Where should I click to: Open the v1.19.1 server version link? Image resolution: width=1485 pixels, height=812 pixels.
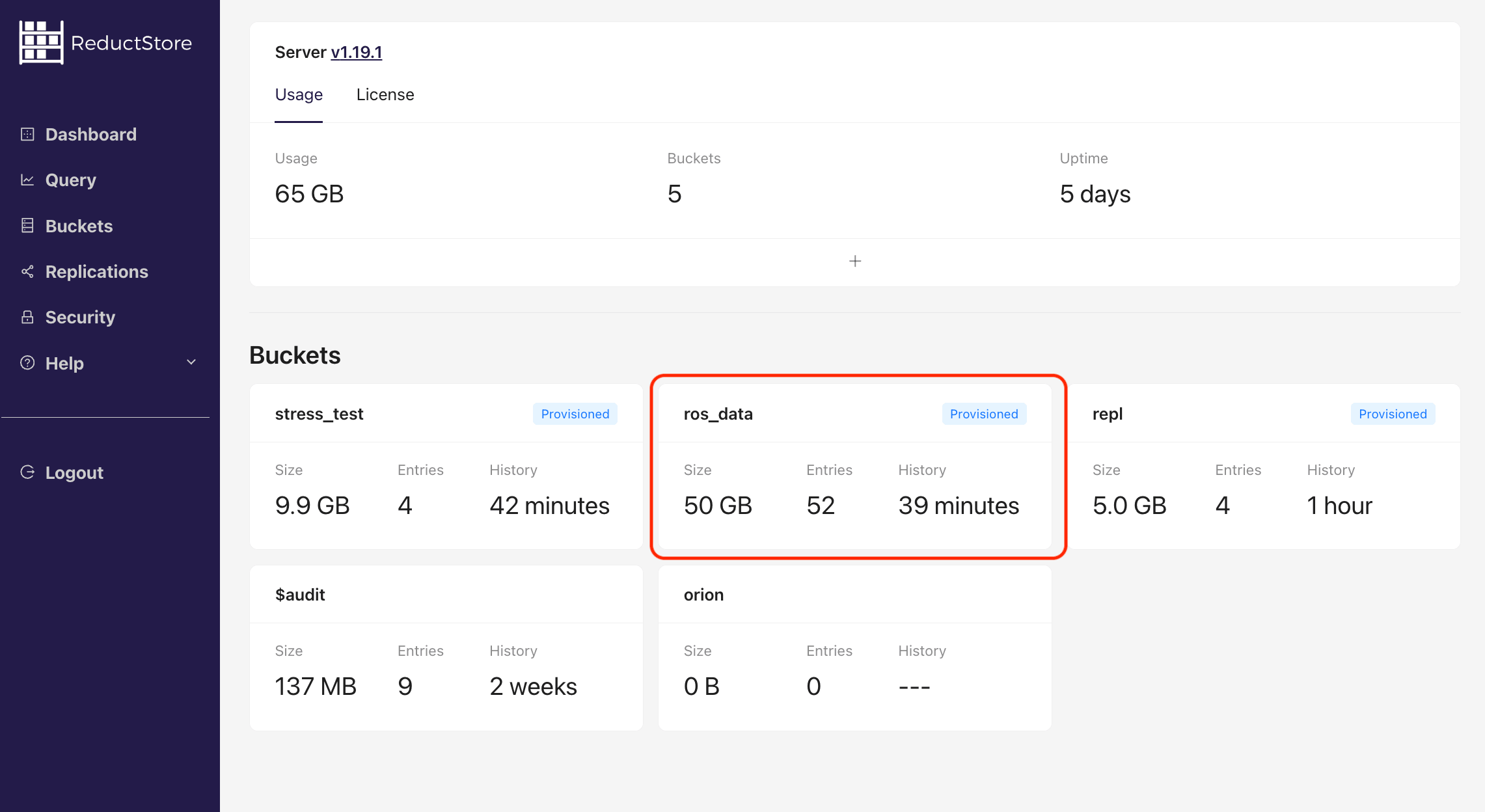click(357, 52)
